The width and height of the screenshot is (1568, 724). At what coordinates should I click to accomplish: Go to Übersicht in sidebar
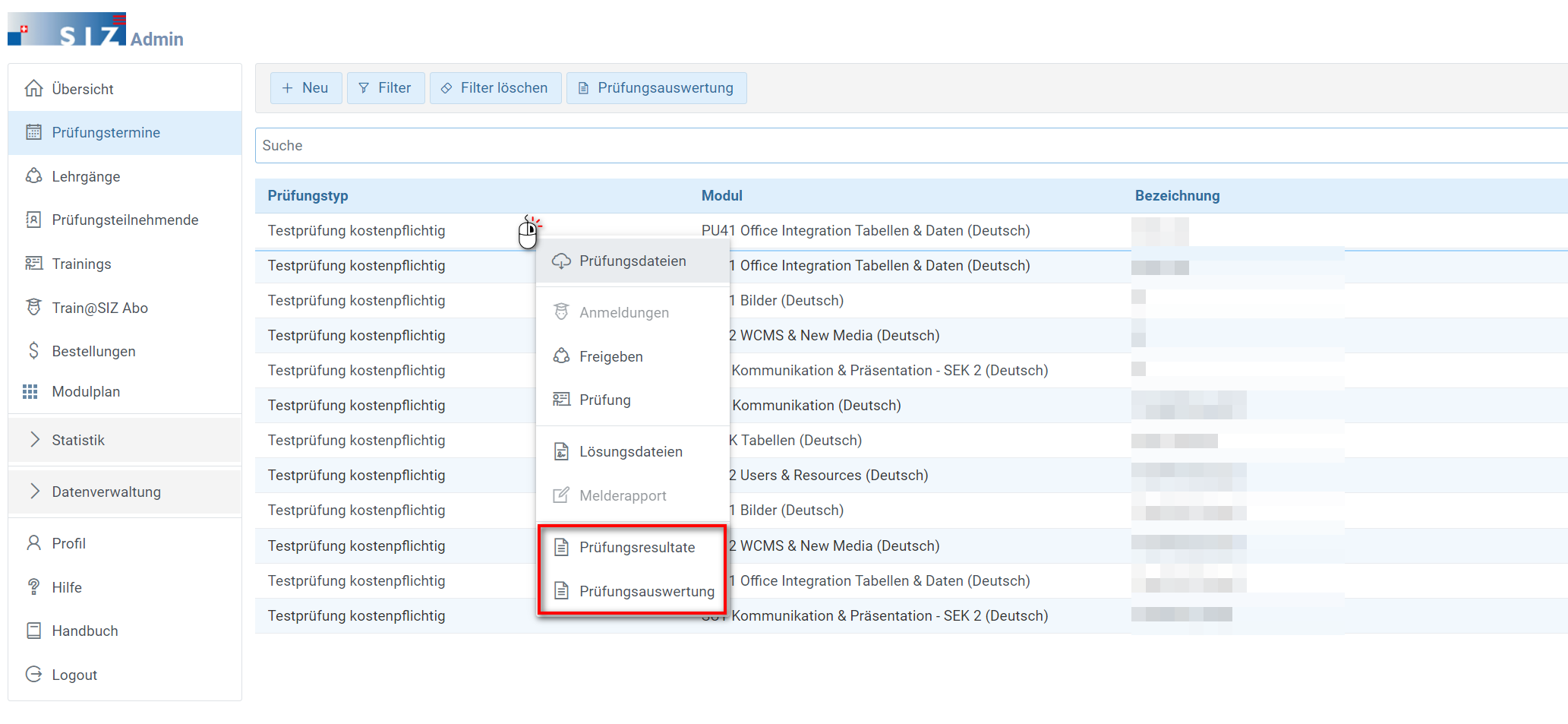[x=125, y=88]
